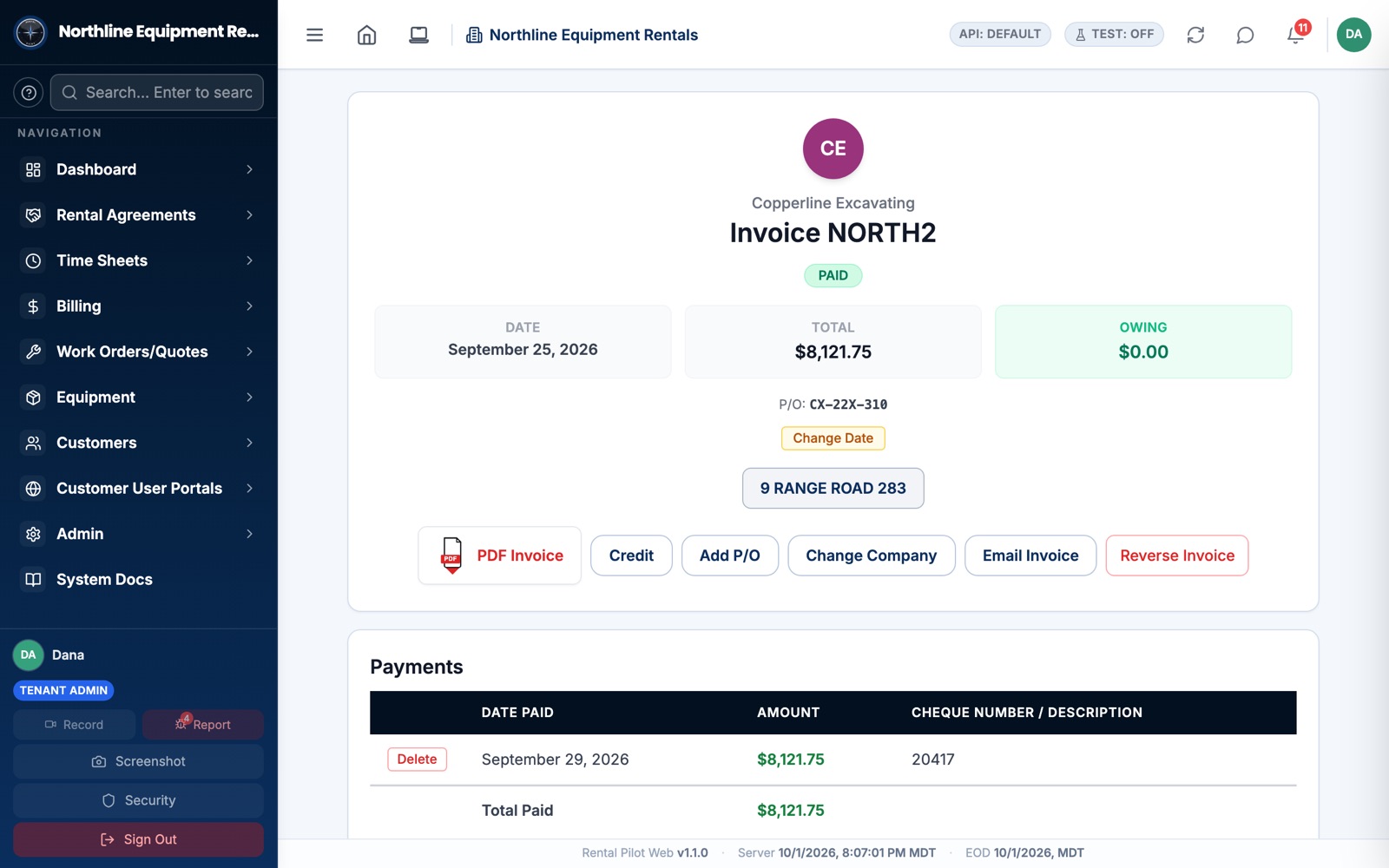Click the Email Invoice button

click(1030, 556)
